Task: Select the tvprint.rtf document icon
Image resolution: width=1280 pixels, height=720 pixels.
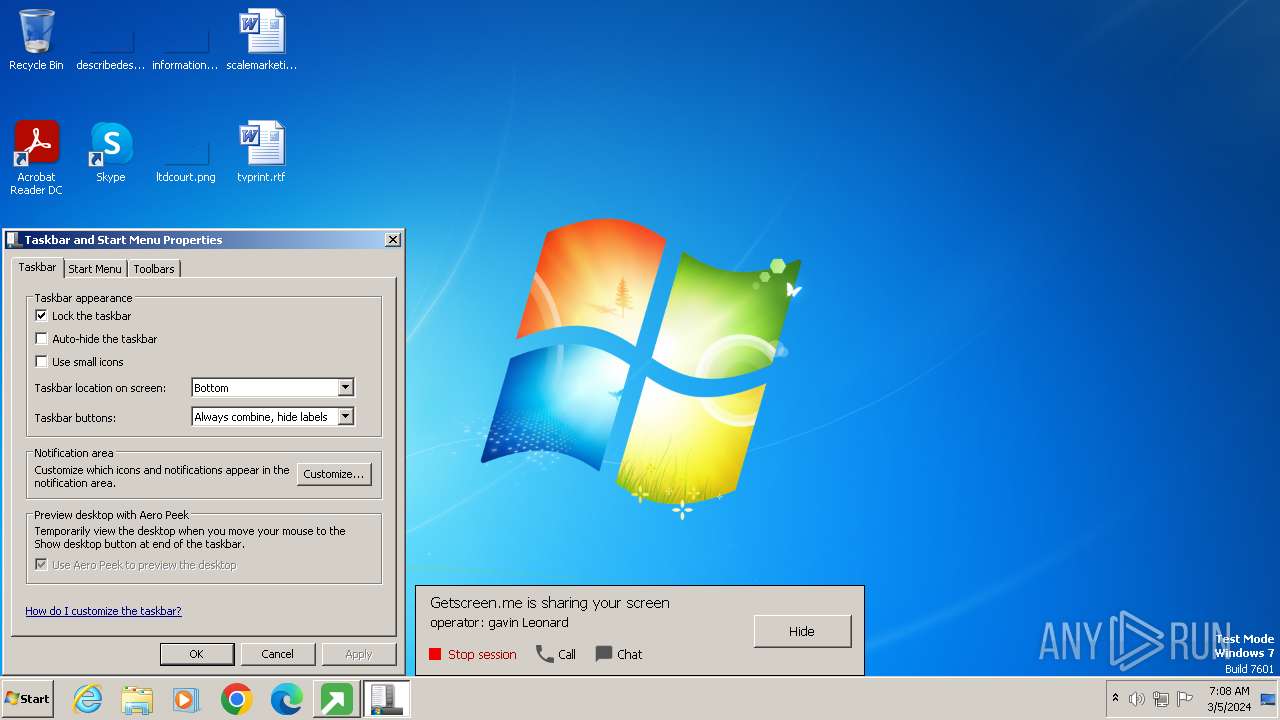Action: [261, 152]
